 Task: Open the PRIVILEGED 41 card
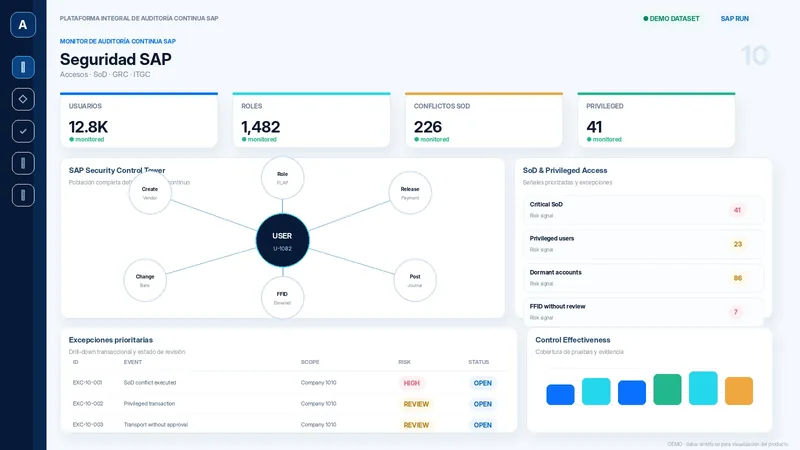pyautogui.click(x=656, y=120)
